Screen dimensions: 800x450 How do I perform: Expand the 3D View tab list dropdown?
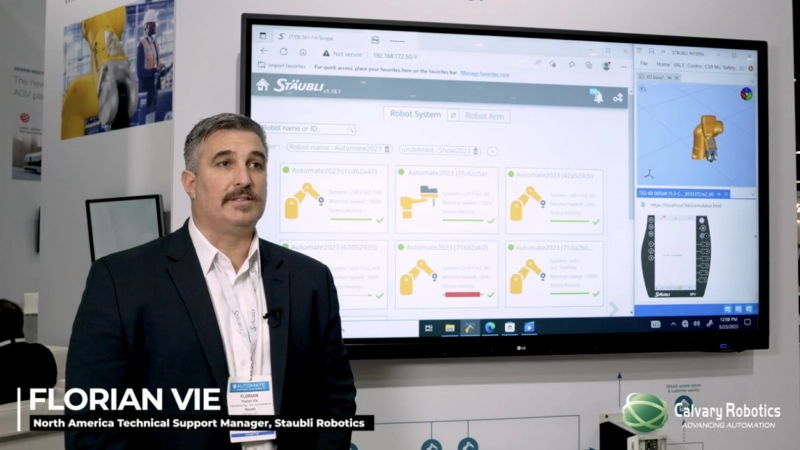coord(752,81)
